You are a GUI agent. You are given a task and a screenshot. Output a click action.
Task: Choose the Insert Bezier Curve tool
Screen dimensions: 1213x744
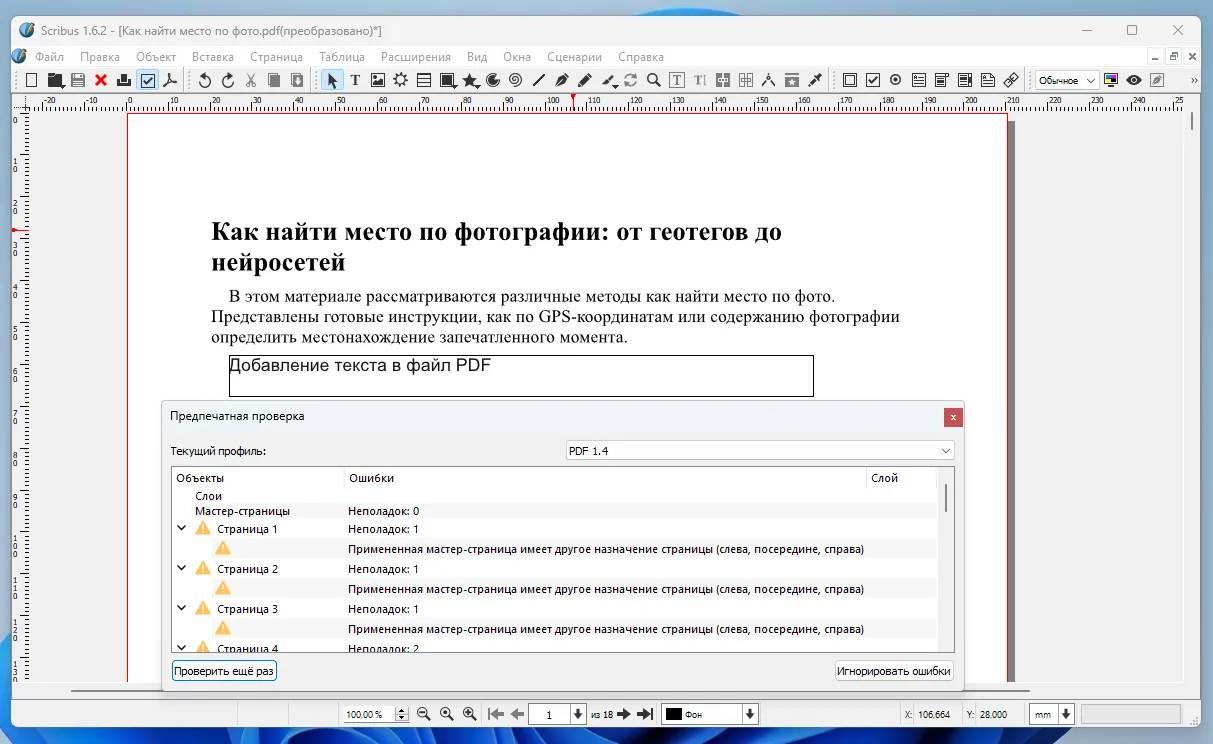pos(562,79)
